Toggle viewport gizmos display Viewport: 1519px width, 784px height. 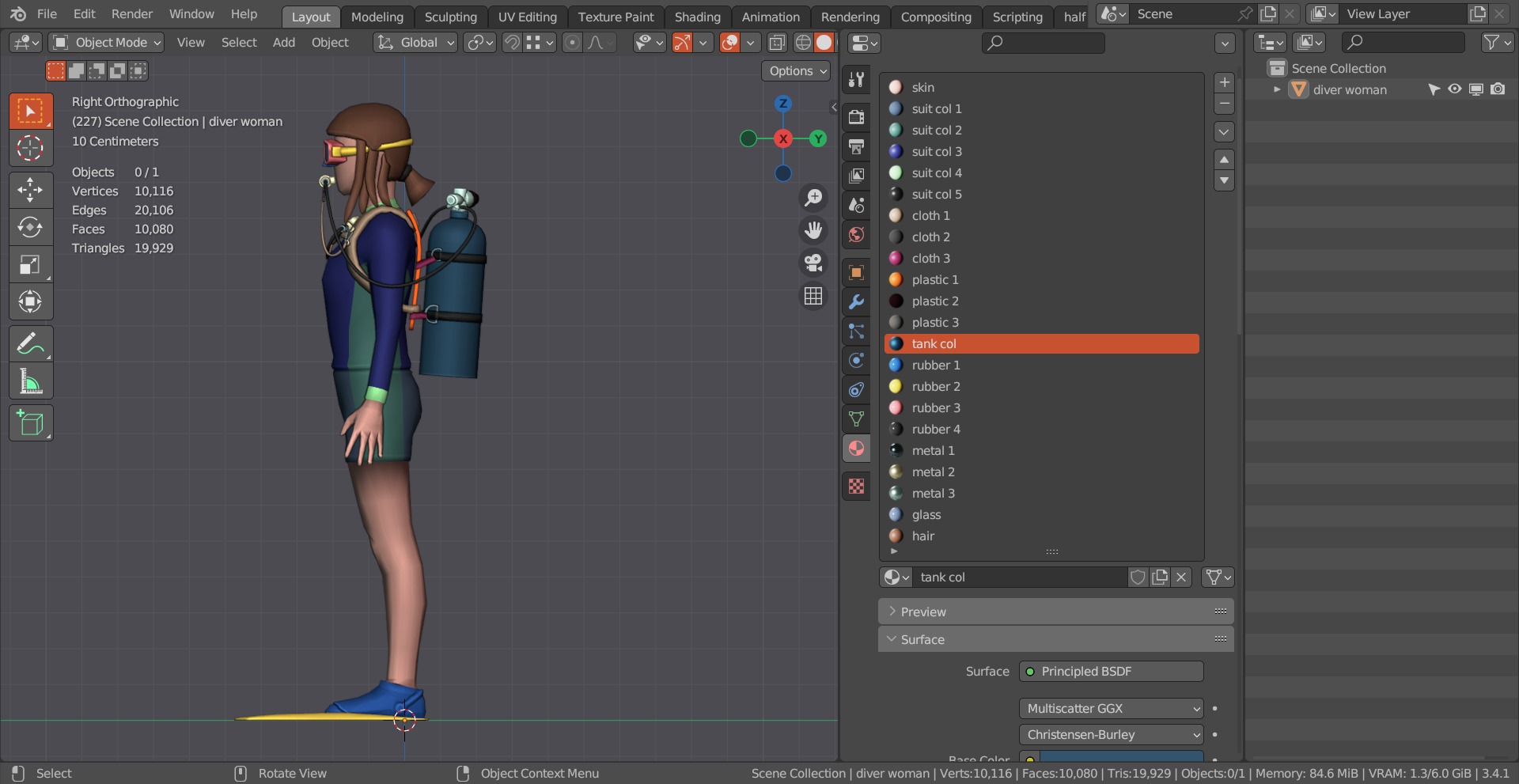(x=682, y=43)
